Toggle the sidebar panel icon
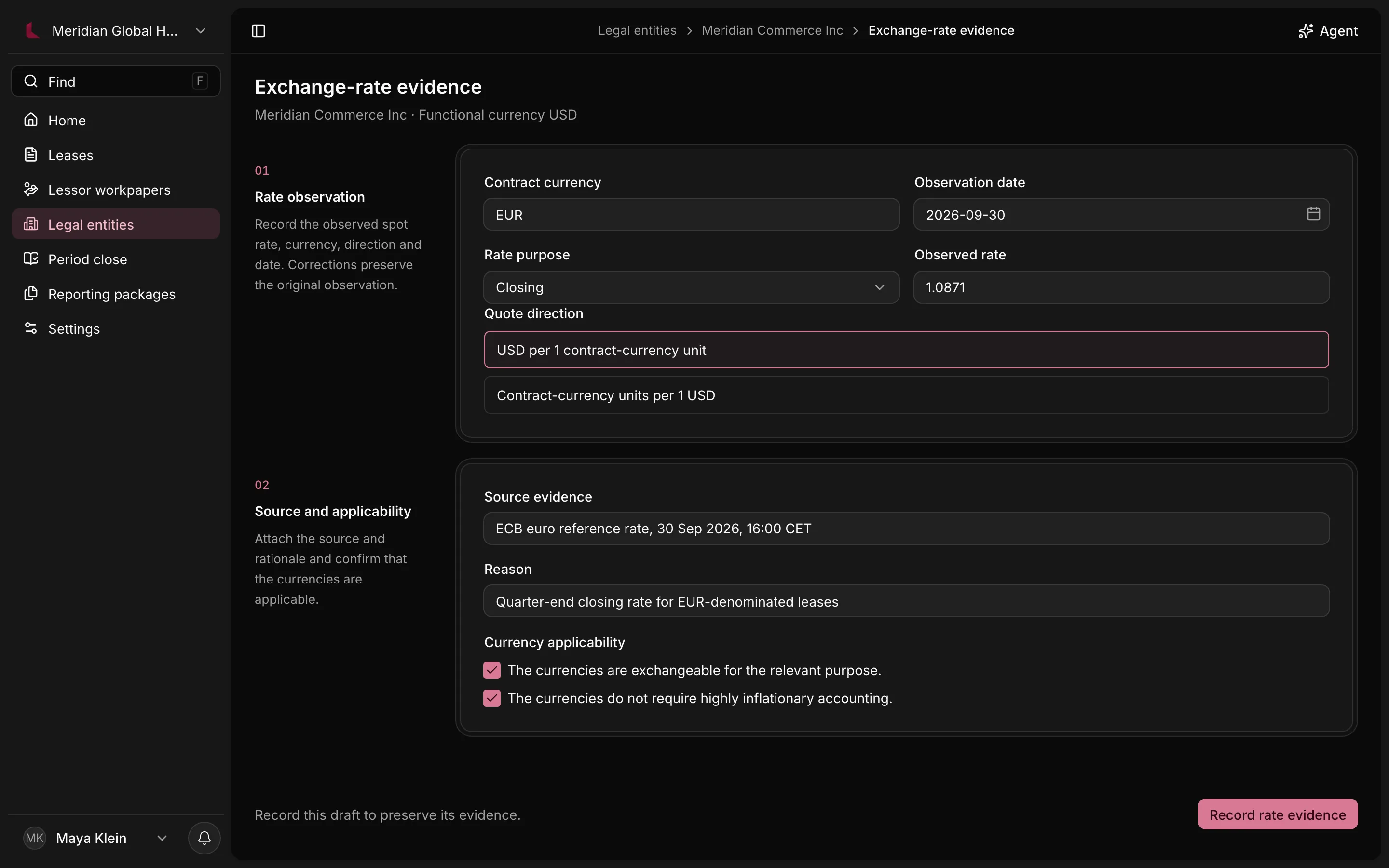 [x=259, y=30]
